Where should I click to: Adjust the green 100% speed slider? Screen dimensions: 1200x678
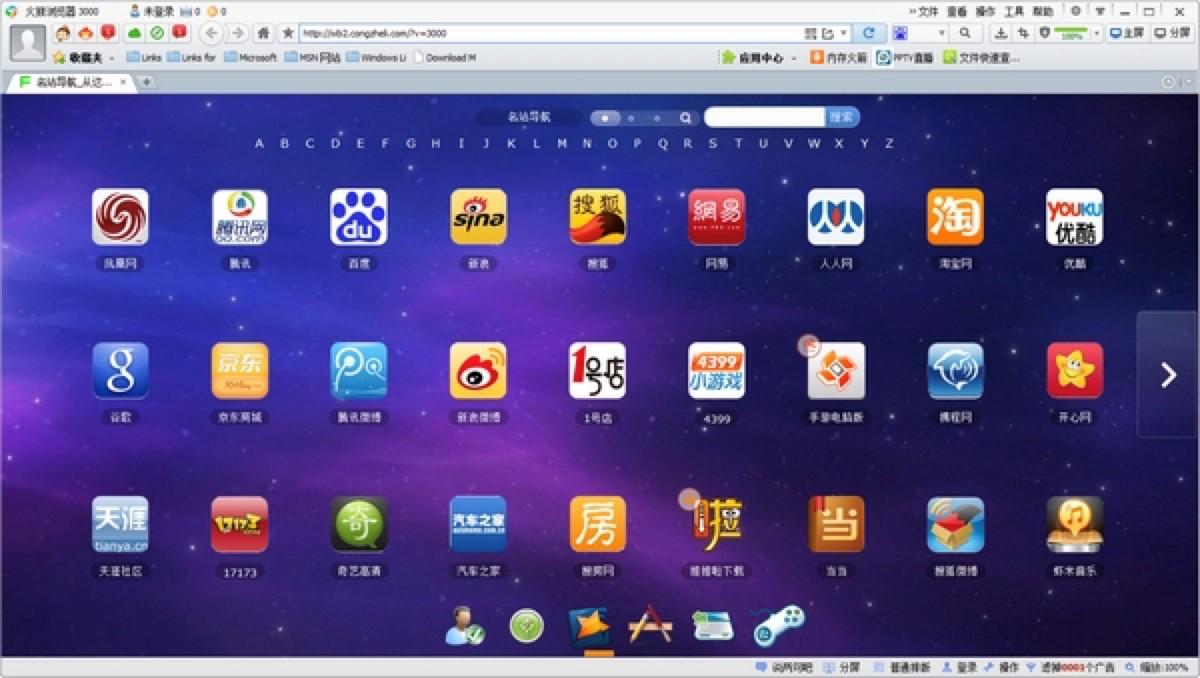pyautogui.click(x=1070, y=29)
